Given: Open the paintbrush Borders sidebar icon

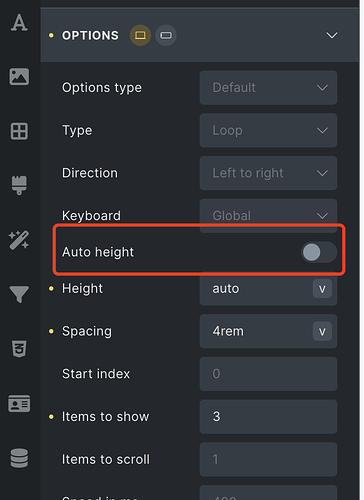Looking at the screenshot, I should tap(19, 185).
